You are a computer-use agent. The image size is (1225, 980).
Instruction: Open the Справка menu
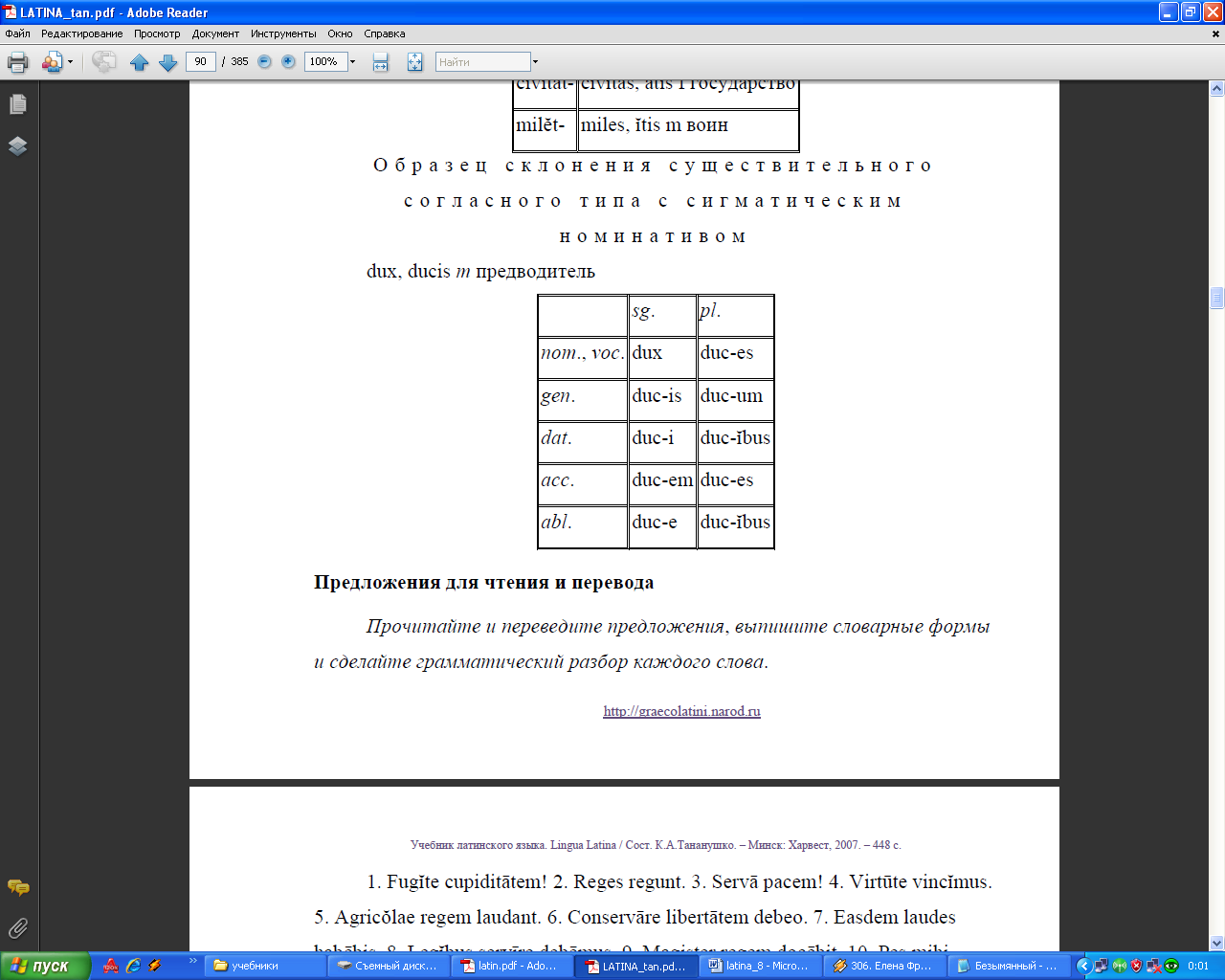click(385, 33)
